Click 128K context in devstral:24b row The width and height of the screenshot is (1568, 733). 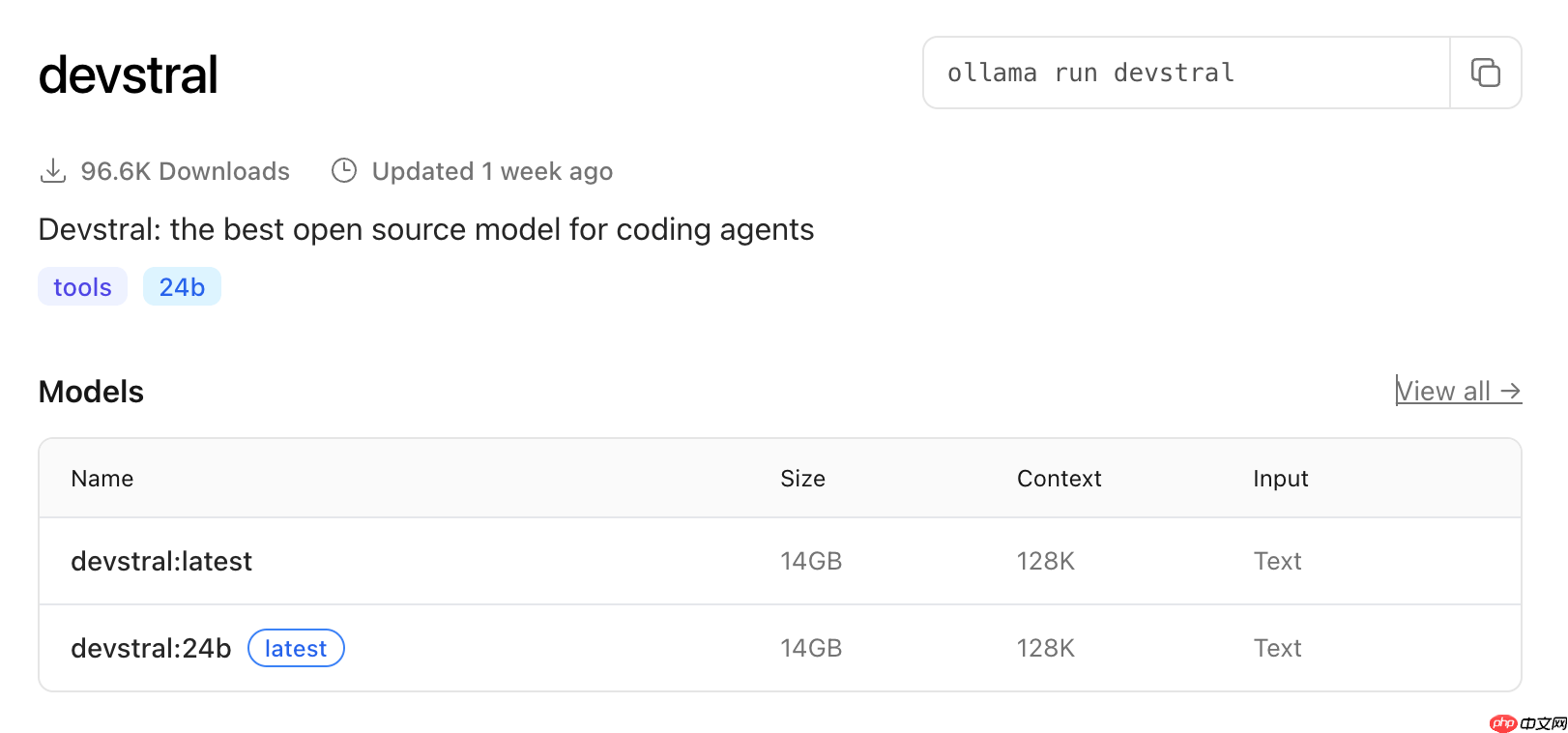[1045, 648]
